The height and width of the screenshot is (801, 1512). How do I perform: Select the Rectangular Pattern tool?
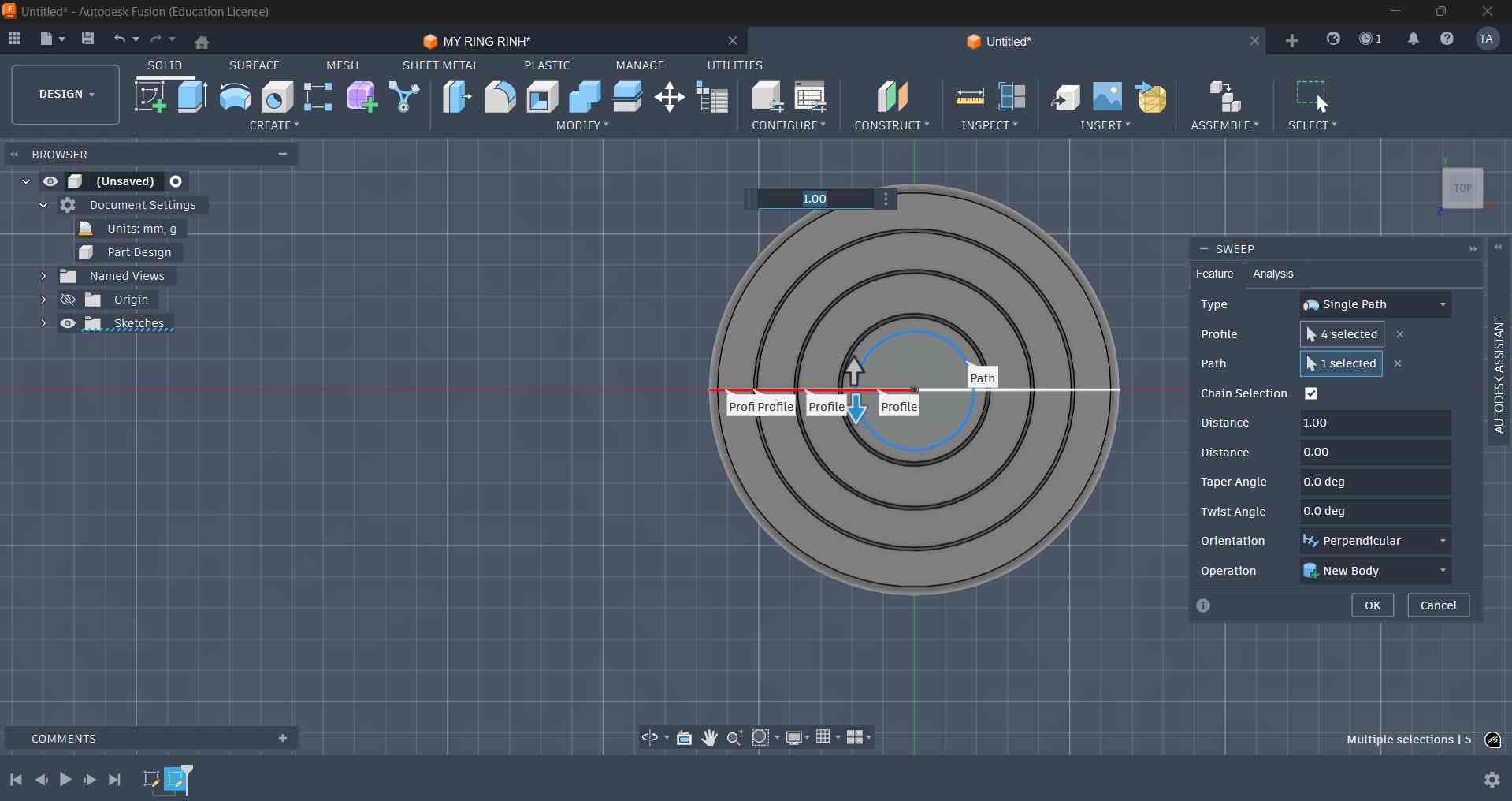318,97
